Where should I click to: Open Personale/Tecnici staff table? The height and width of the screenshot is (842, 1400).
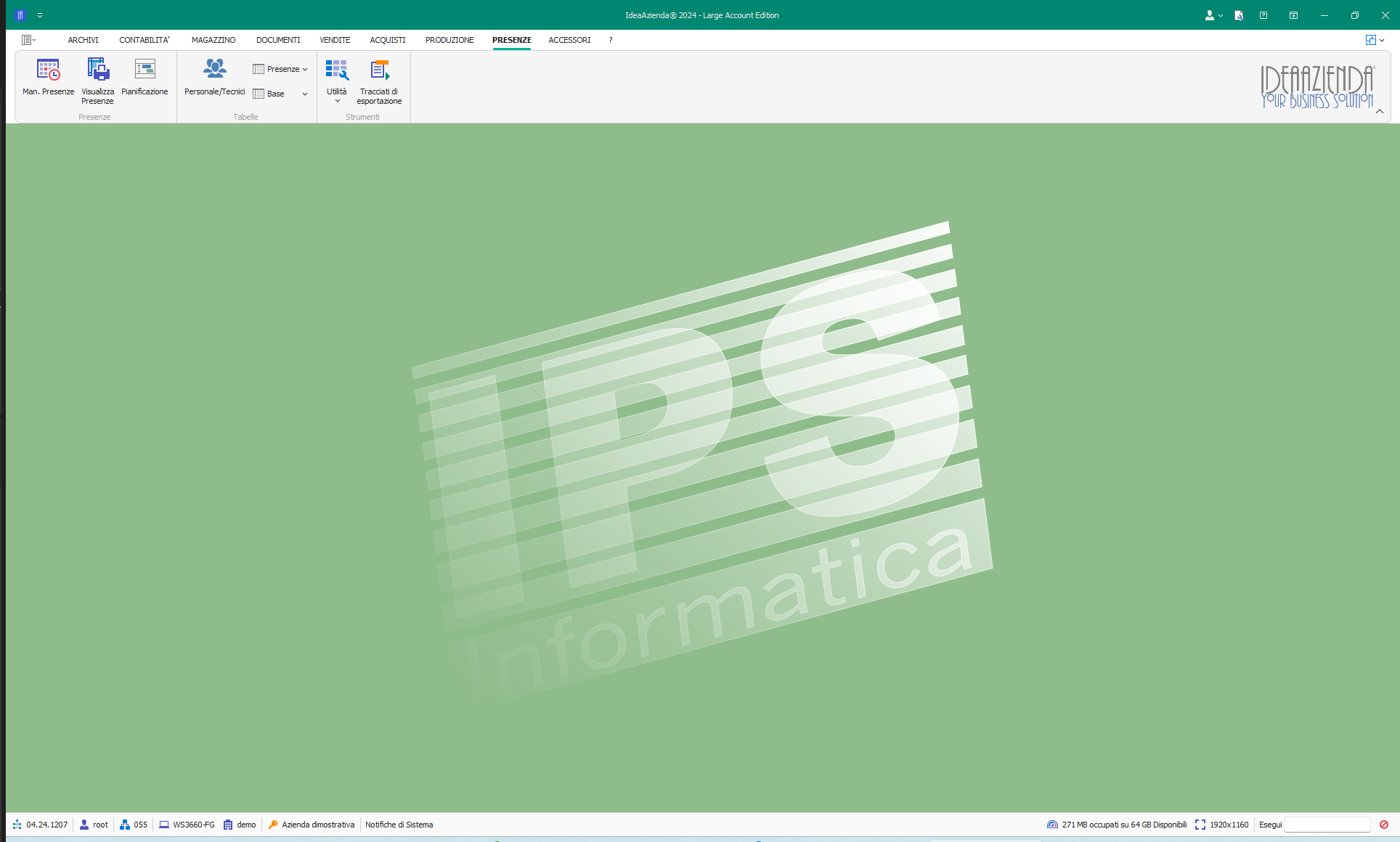tap(214, 77)
